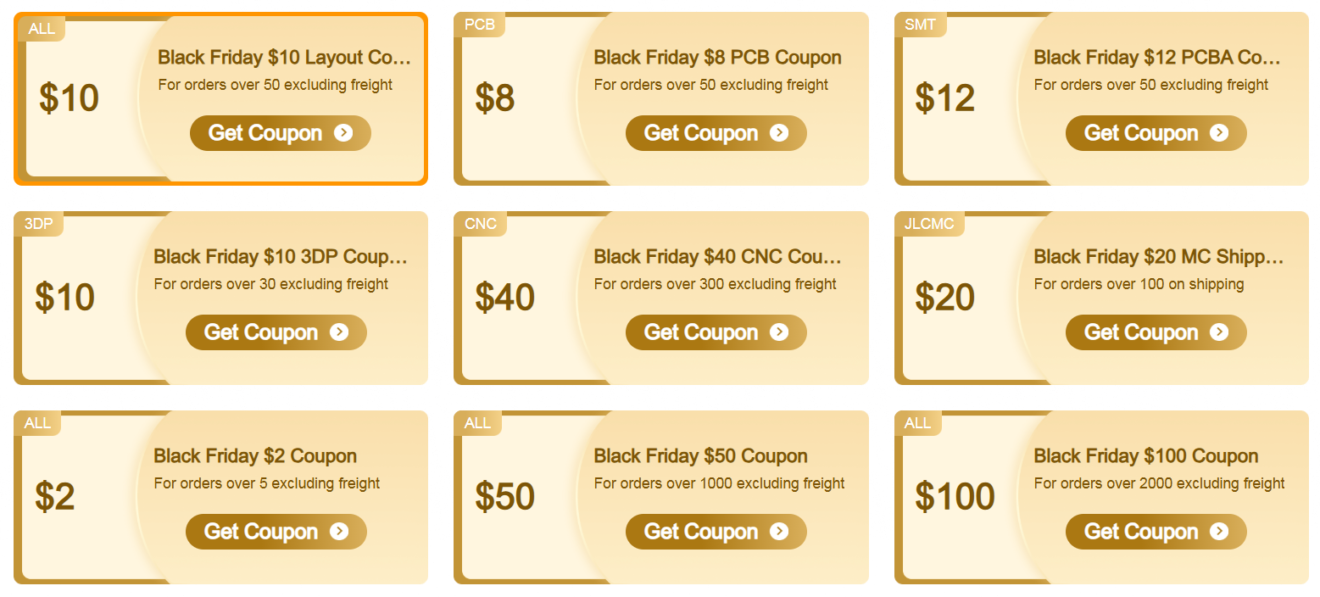Click the PCB category tag
Viewport: 1320px width, 597px height.
point(479,25)
